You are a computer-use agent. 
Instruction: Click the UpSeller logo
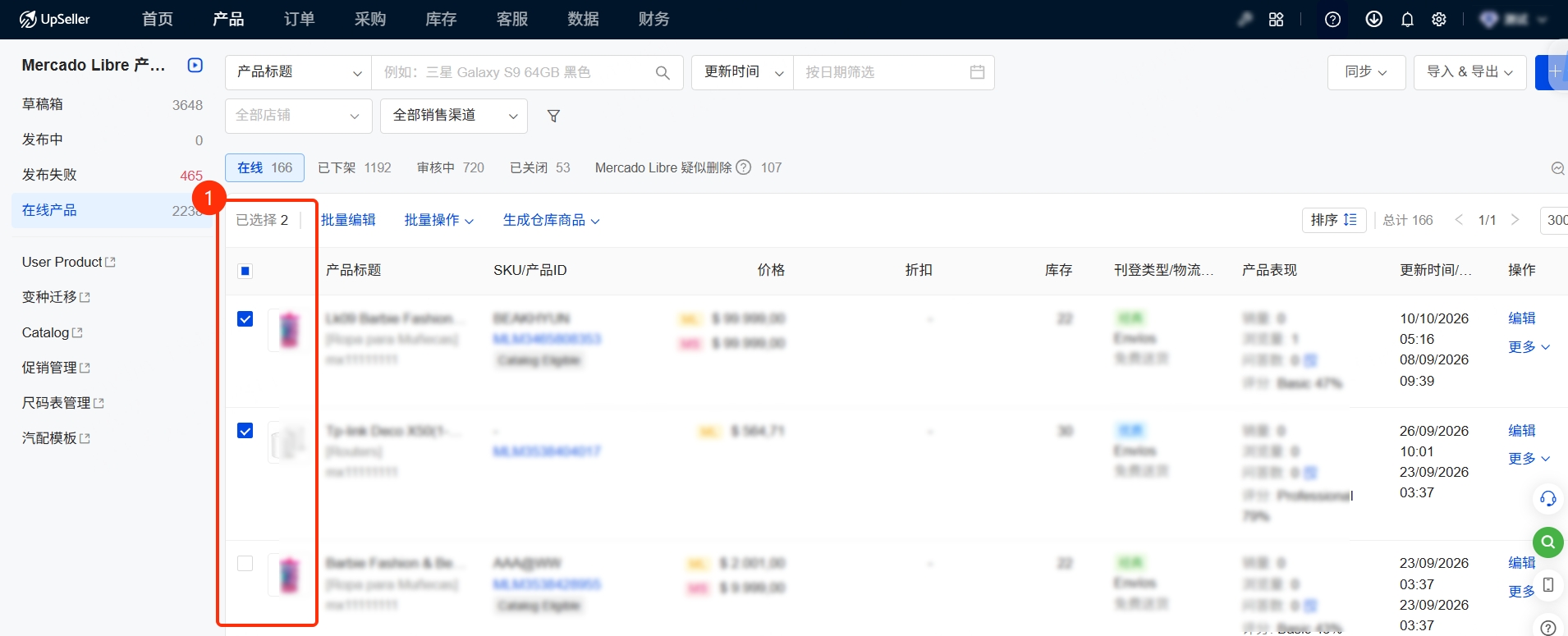tap(54, 19)
